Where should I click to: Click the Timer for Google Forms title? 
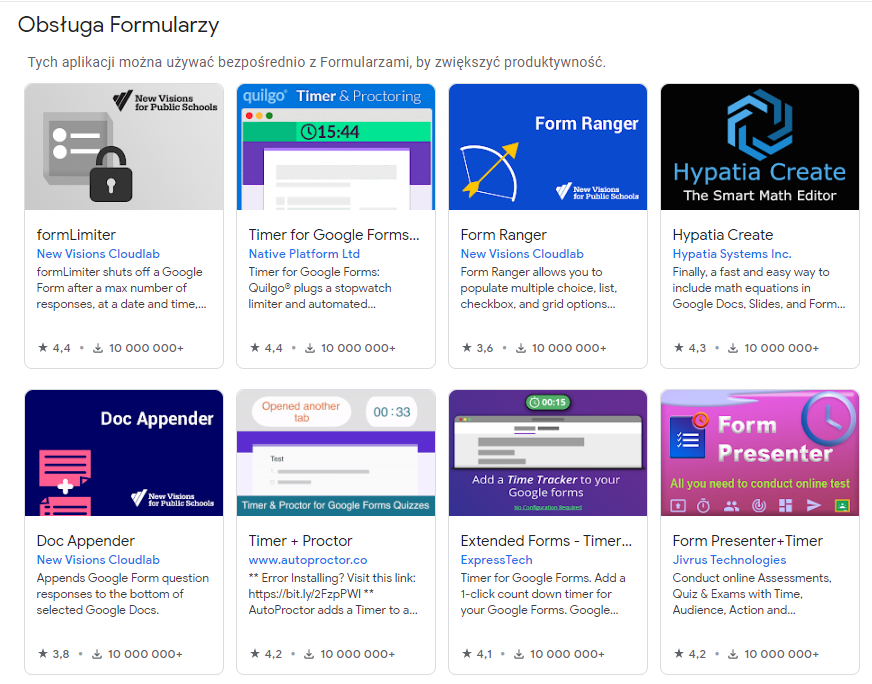(334, 235)
